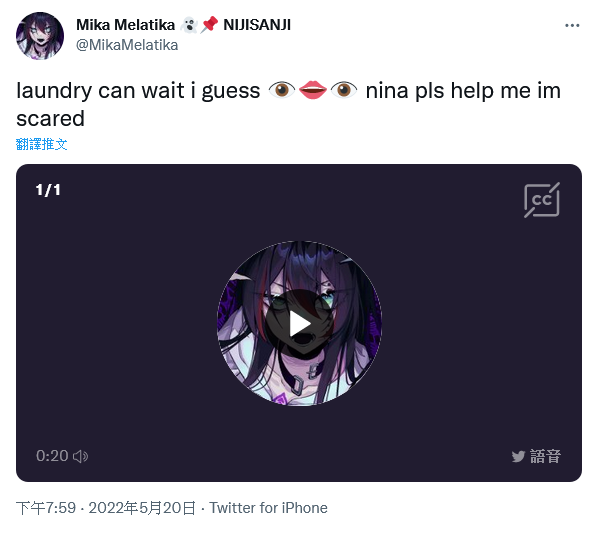598x533 pixels.
Task: Click the Twitter bird voice icon
Action: 518,456
